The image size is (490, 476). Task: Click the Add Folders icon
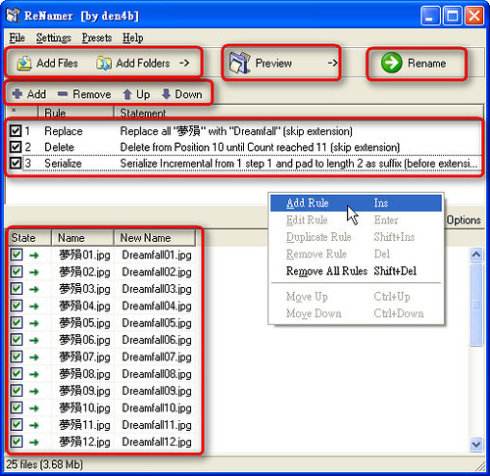[x=104, y=63]
